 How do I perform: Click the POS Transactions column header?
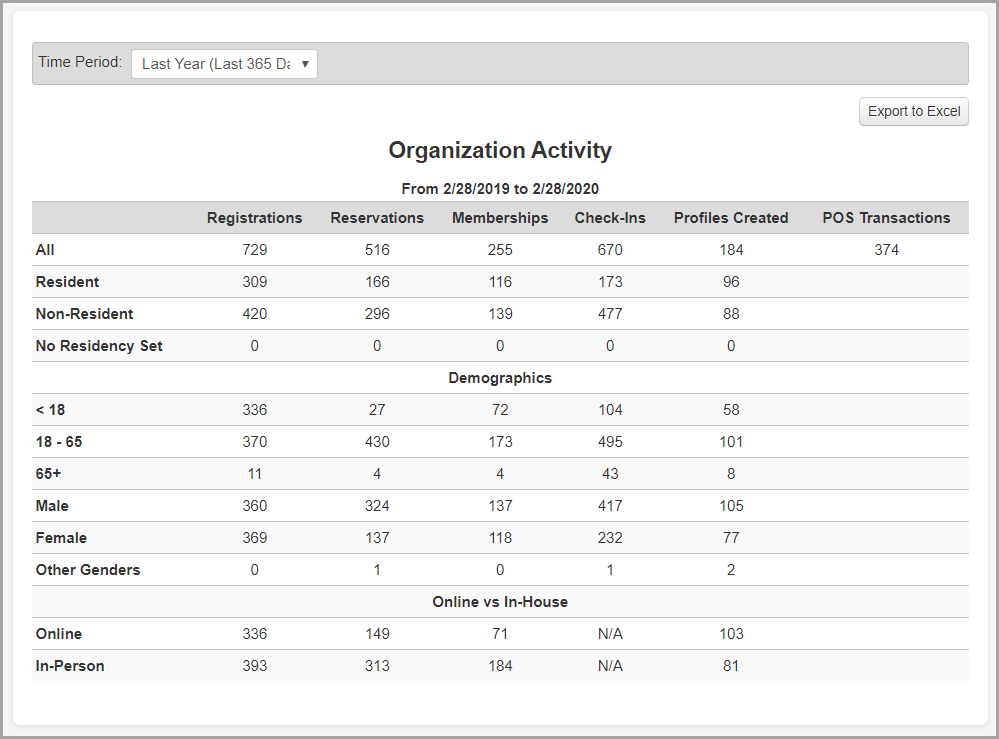pyautogui.click(x=886, y=218)
